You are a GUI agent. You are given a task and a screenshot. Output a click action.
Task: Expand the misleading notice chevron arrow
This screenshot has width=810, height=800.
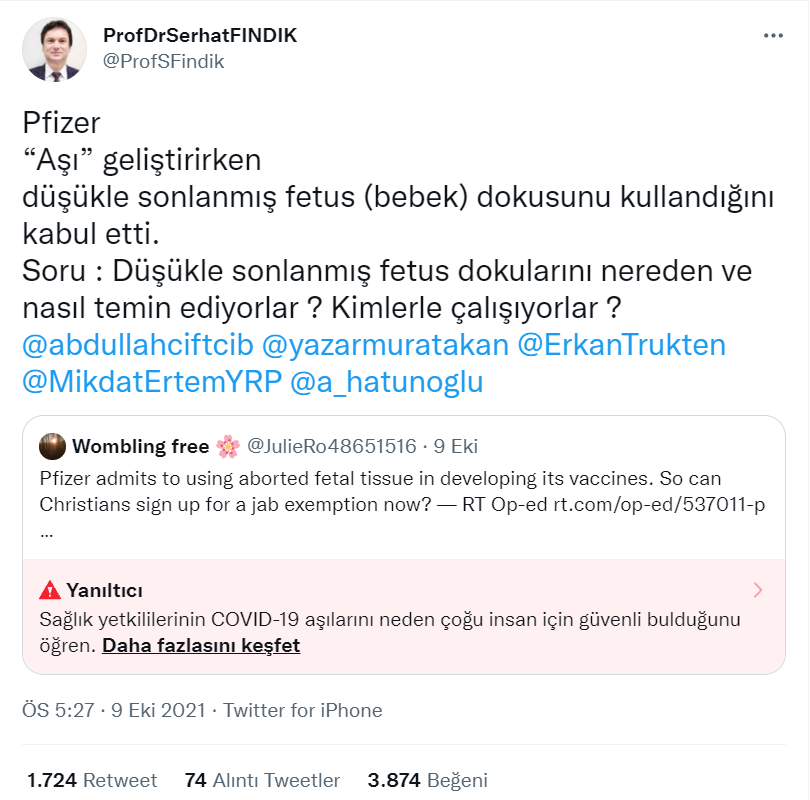coord(758,589)
